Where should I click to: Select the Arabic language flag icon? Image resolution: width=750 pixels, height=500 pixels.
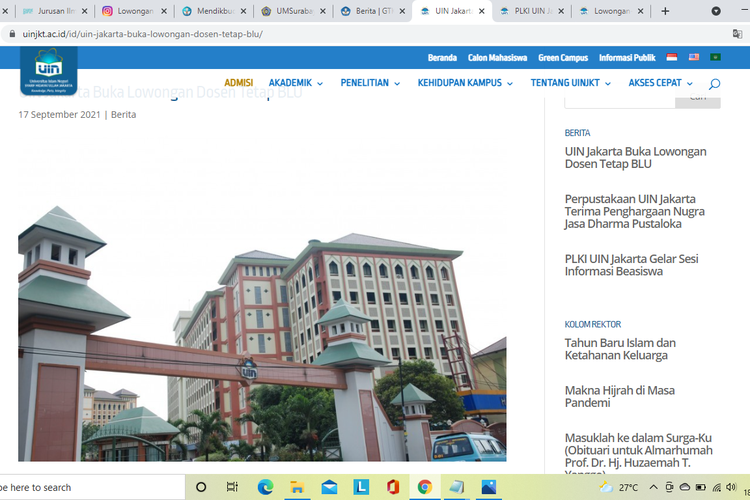coord(715,58)
